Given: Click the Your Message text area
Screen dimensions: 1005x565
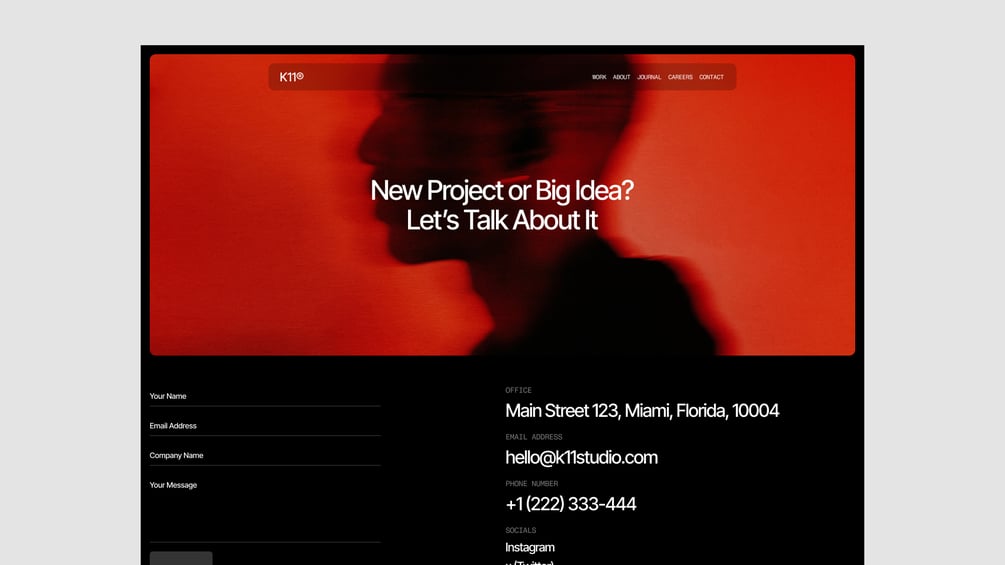Looking at the screenshot, I should 265,510.
